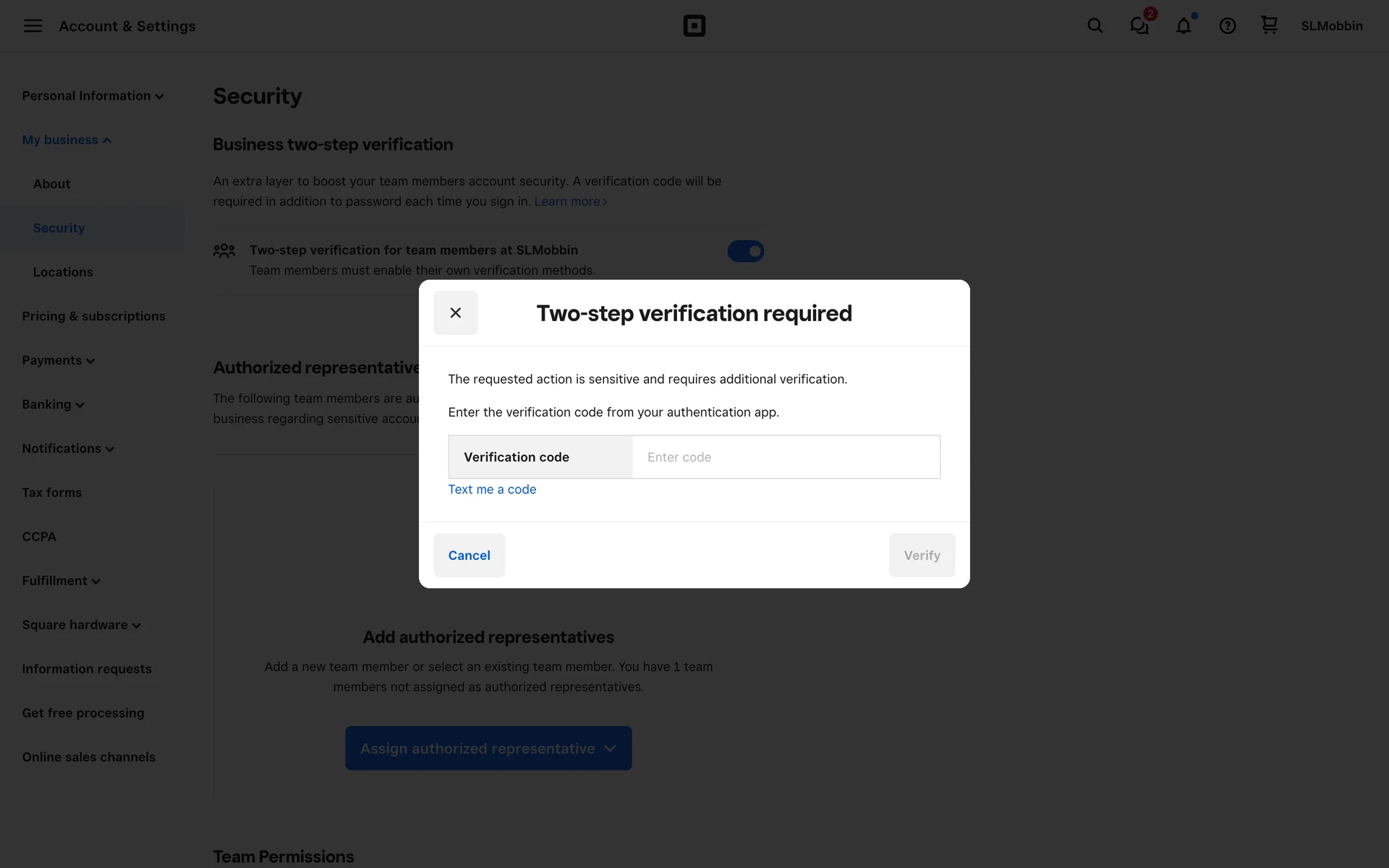Open the hamburger navigation menu

point(33,26)
